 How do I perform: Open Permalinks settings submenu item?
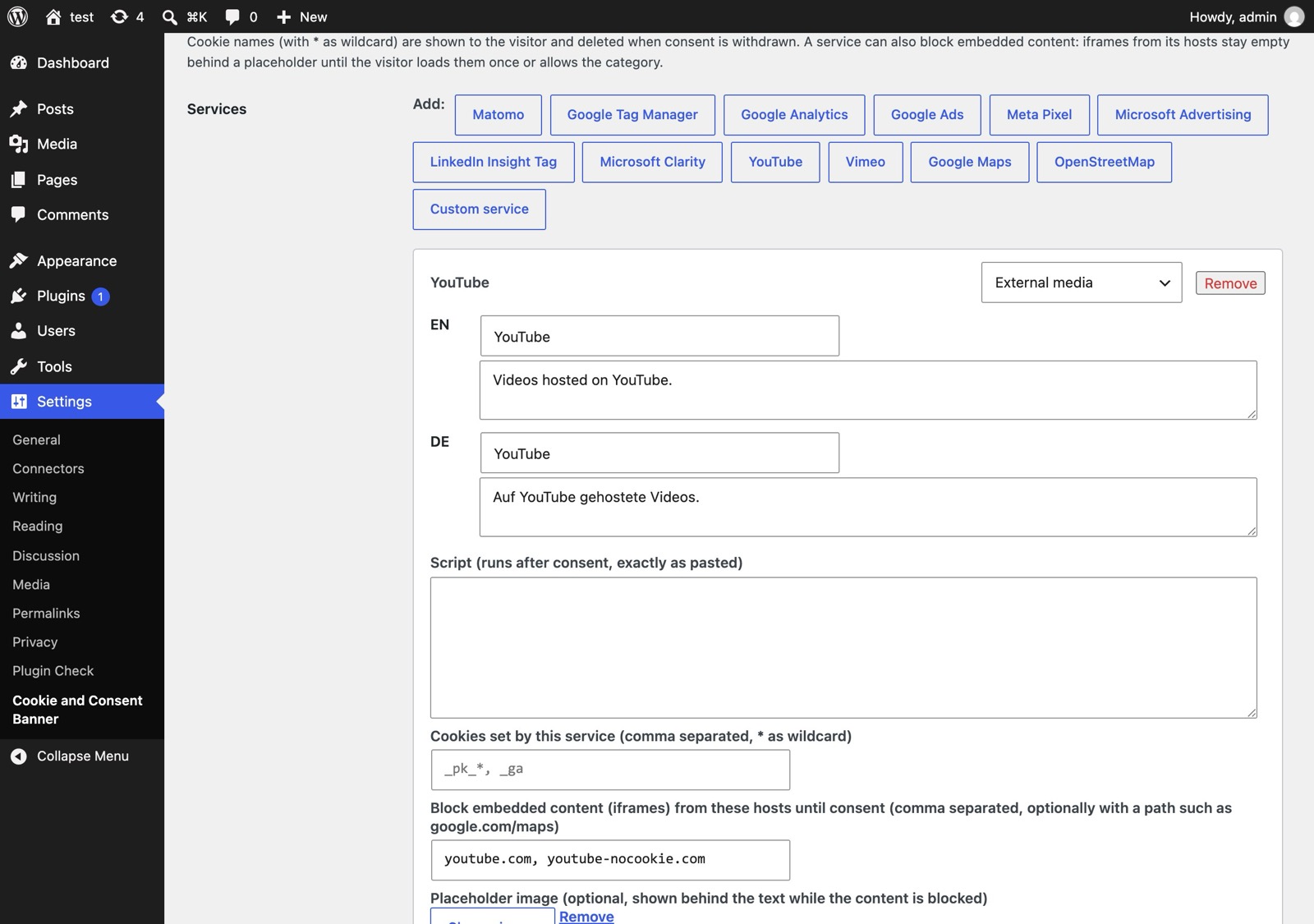pyautogui.click(x=46, y=613)
